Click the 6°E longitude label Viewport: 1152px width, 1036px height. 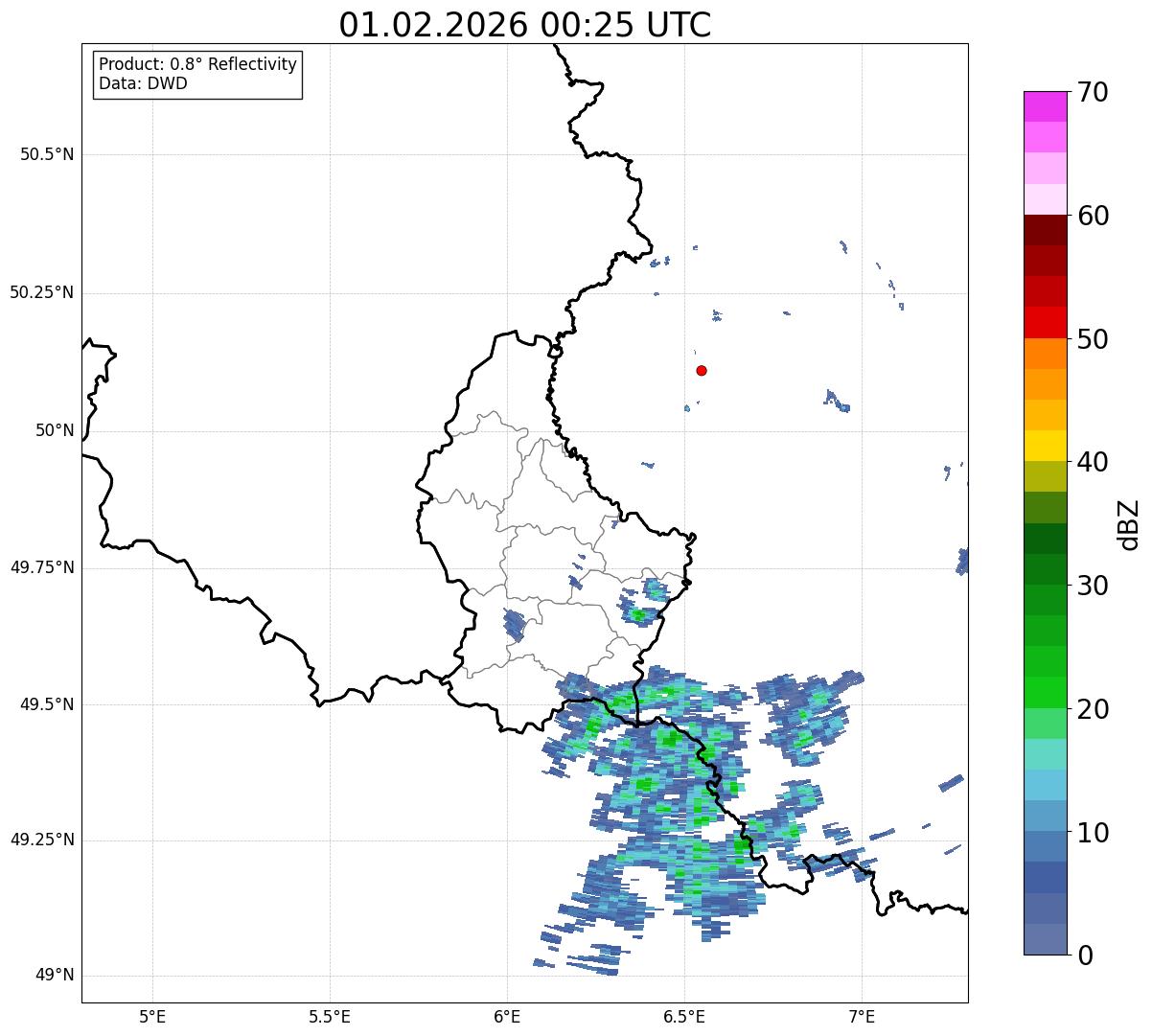(x=507, y=1016)
